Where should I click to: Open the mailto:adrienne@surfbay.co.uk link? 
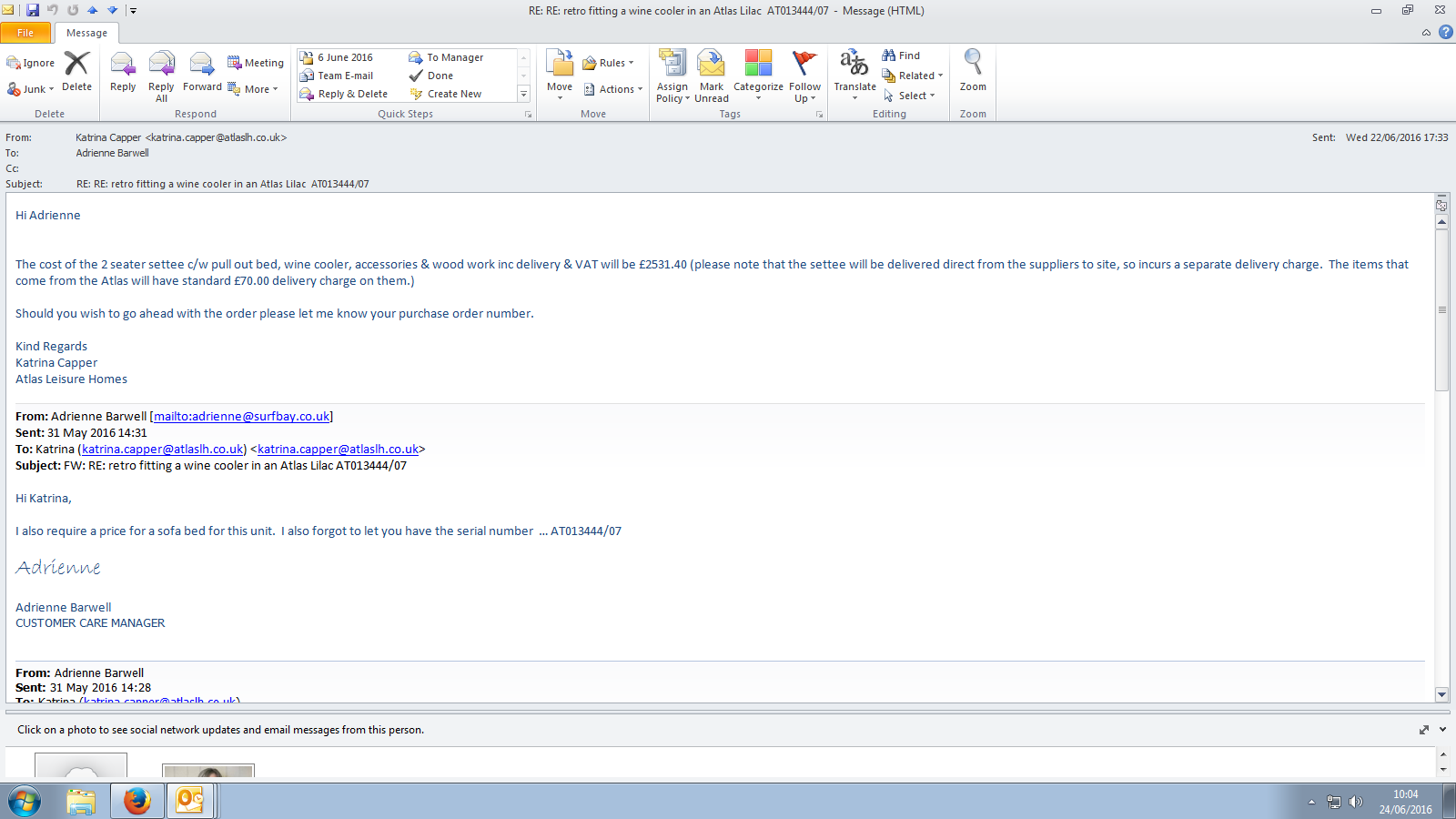(241, 416)
